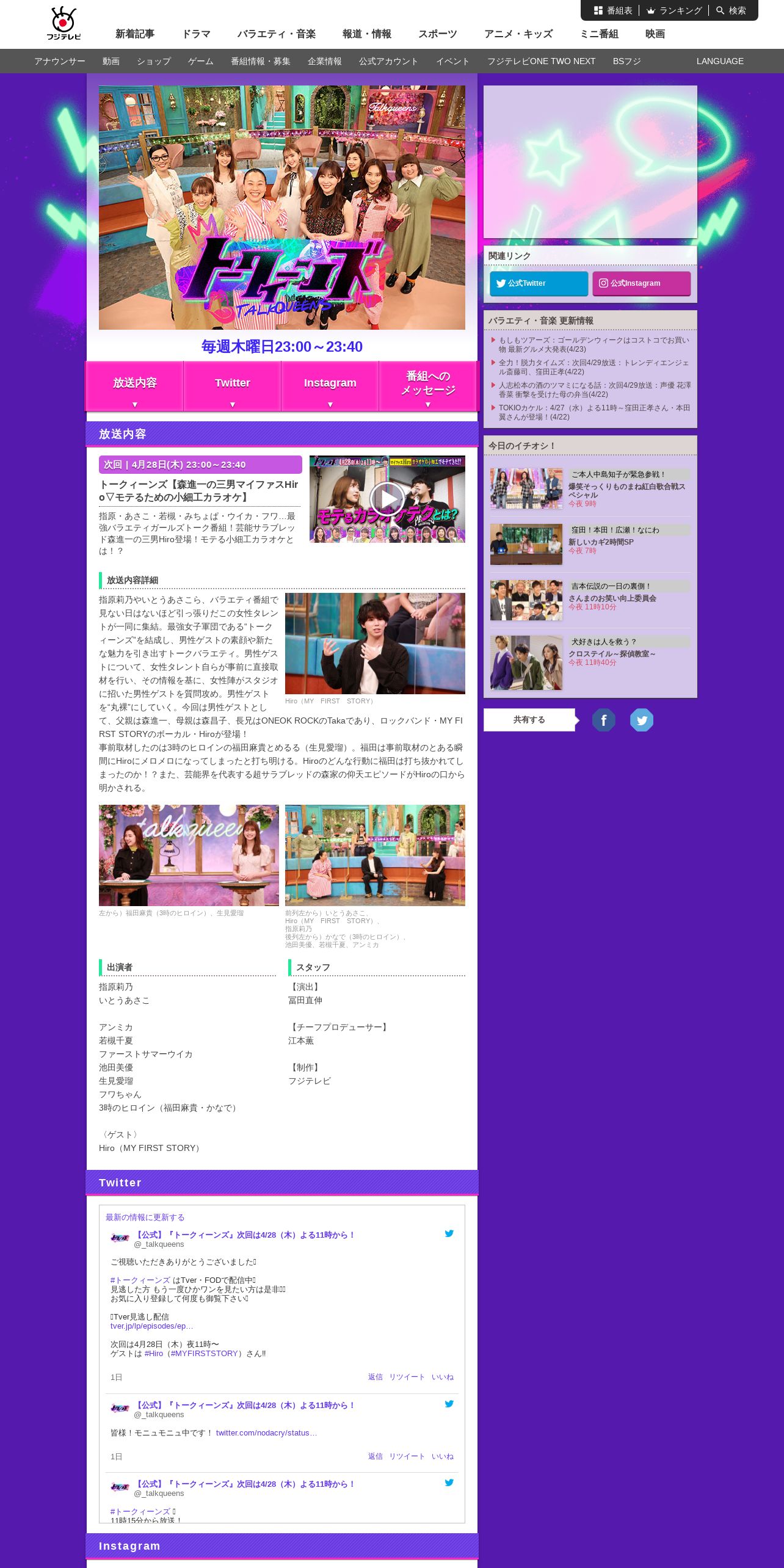Open 公式アカウント link
Viewport: 784px width, 1568px height.
(x=389, y=61)
